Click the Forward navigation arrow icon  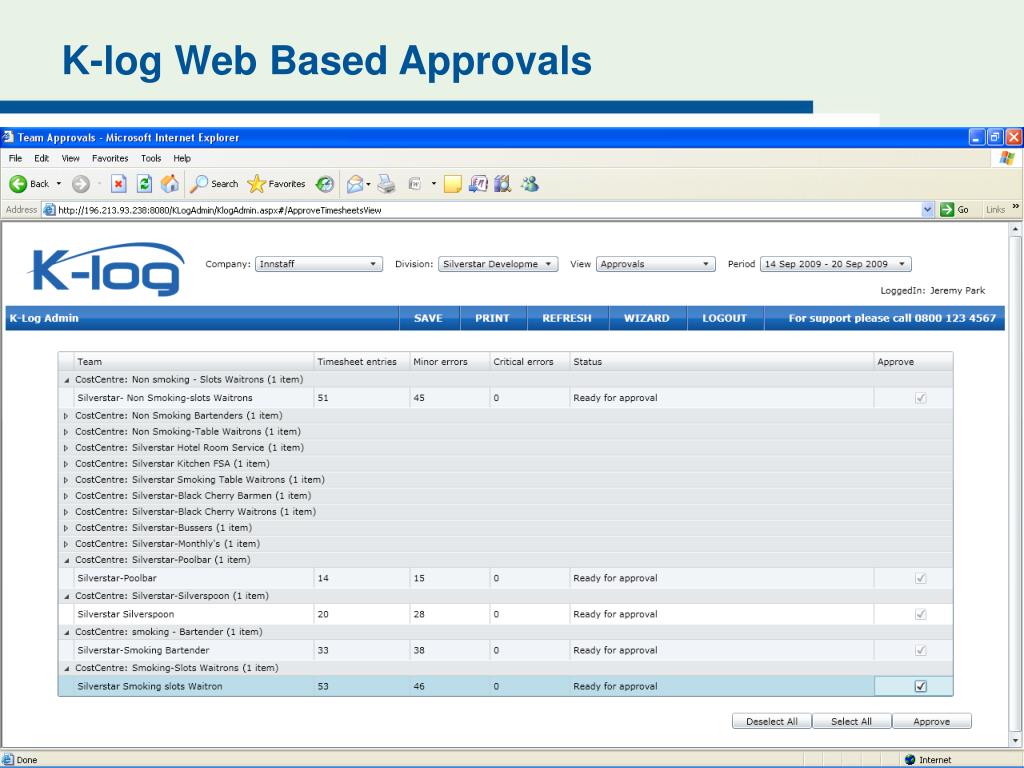80,184
